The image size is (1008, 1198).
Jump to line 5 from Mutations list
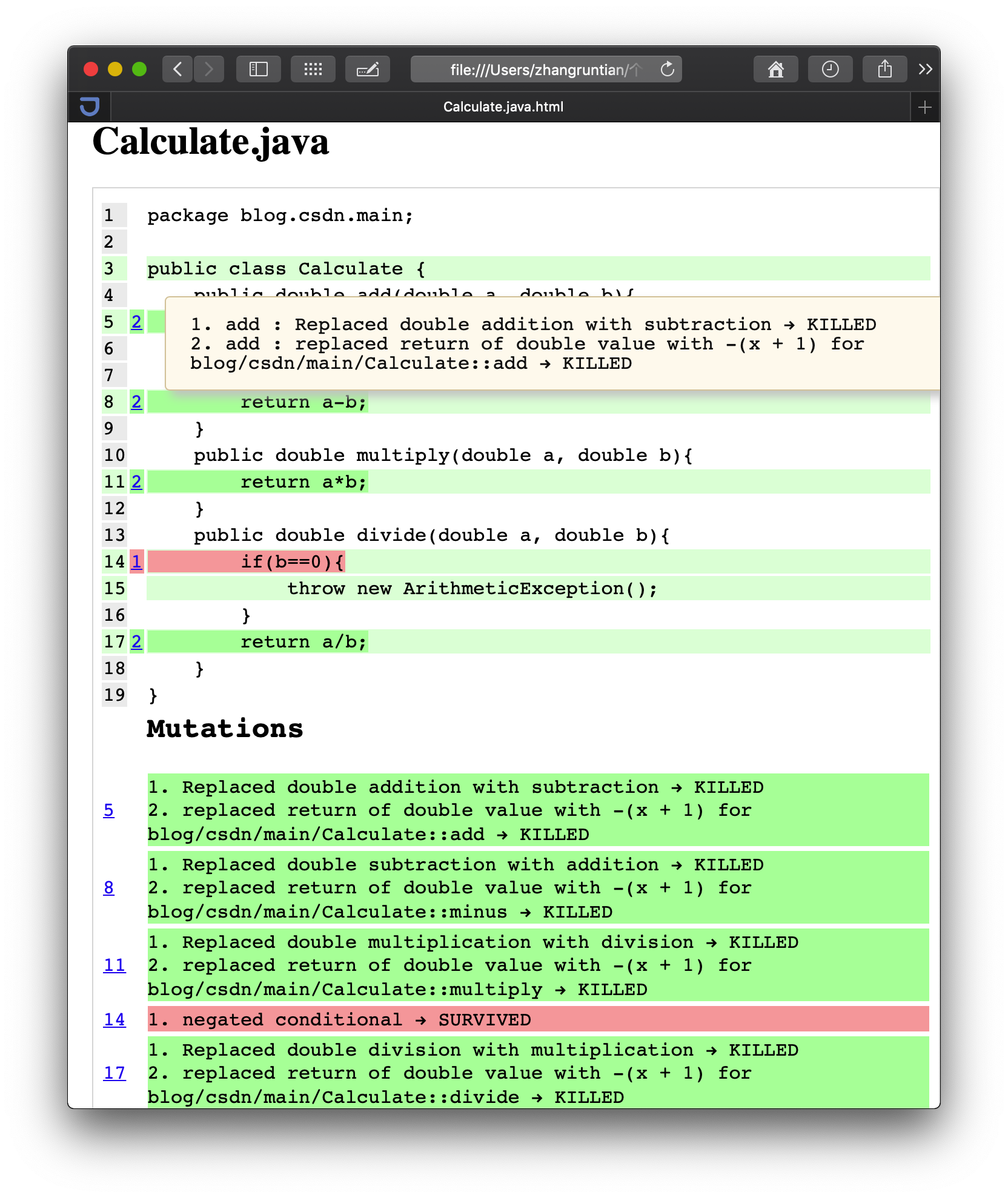pos(108,810)
